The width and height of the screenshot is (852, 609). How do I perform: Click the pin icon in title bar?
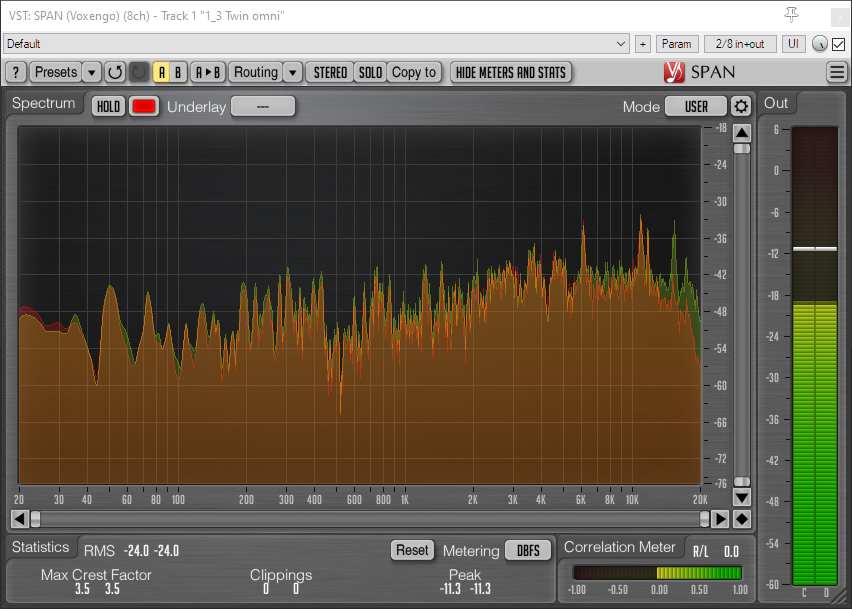[793, 14]
